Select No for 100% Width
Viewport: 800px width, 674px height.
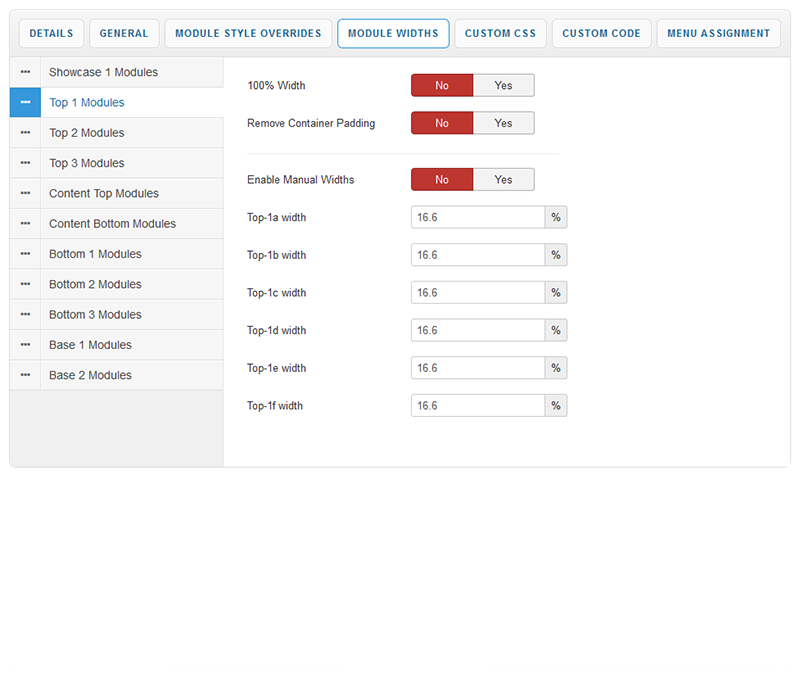(442, 85)
